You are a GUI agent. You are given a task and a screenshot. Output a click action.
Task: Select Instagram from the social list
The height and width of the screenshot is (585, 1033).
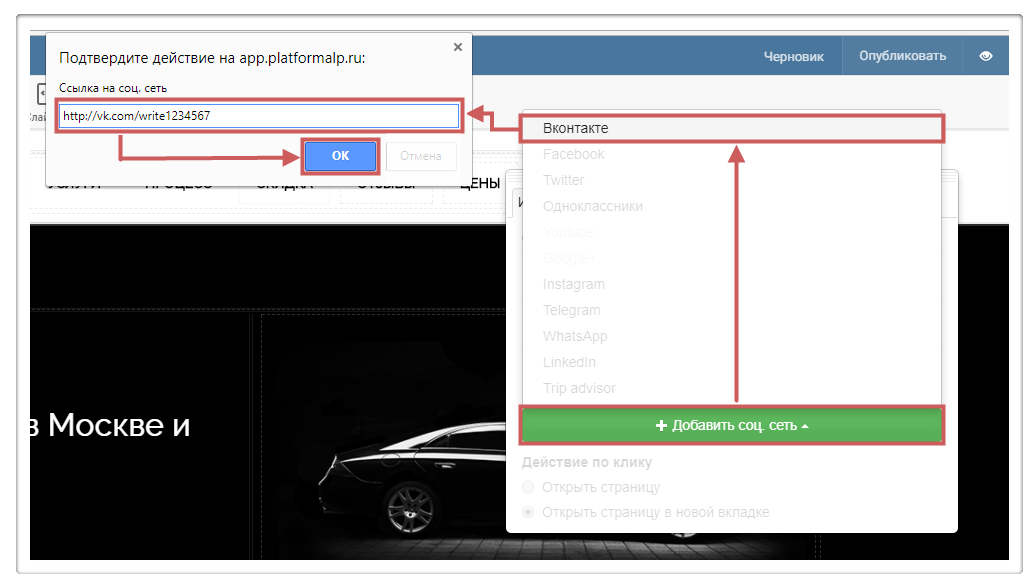coord(574,284)
